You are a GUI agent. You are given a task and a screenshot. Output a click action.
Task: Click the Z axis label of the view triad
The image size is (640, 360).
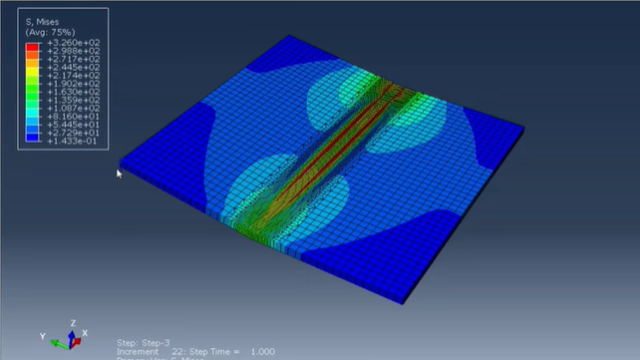click(73, 323)
